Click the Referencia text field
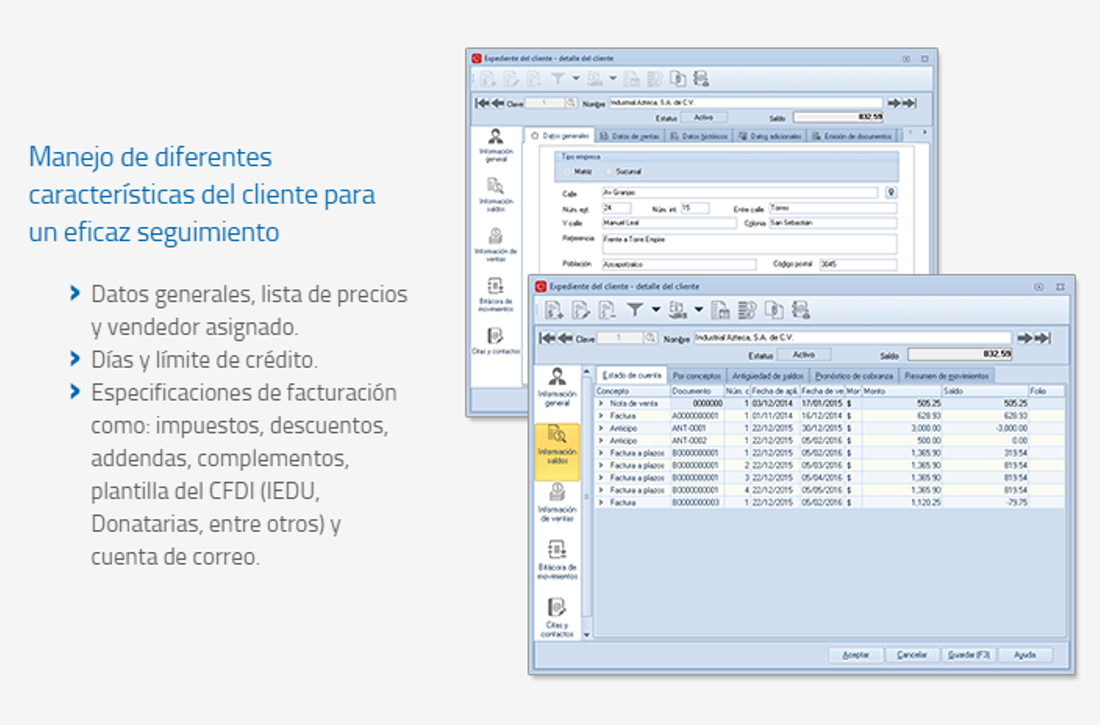 point(747,243)
